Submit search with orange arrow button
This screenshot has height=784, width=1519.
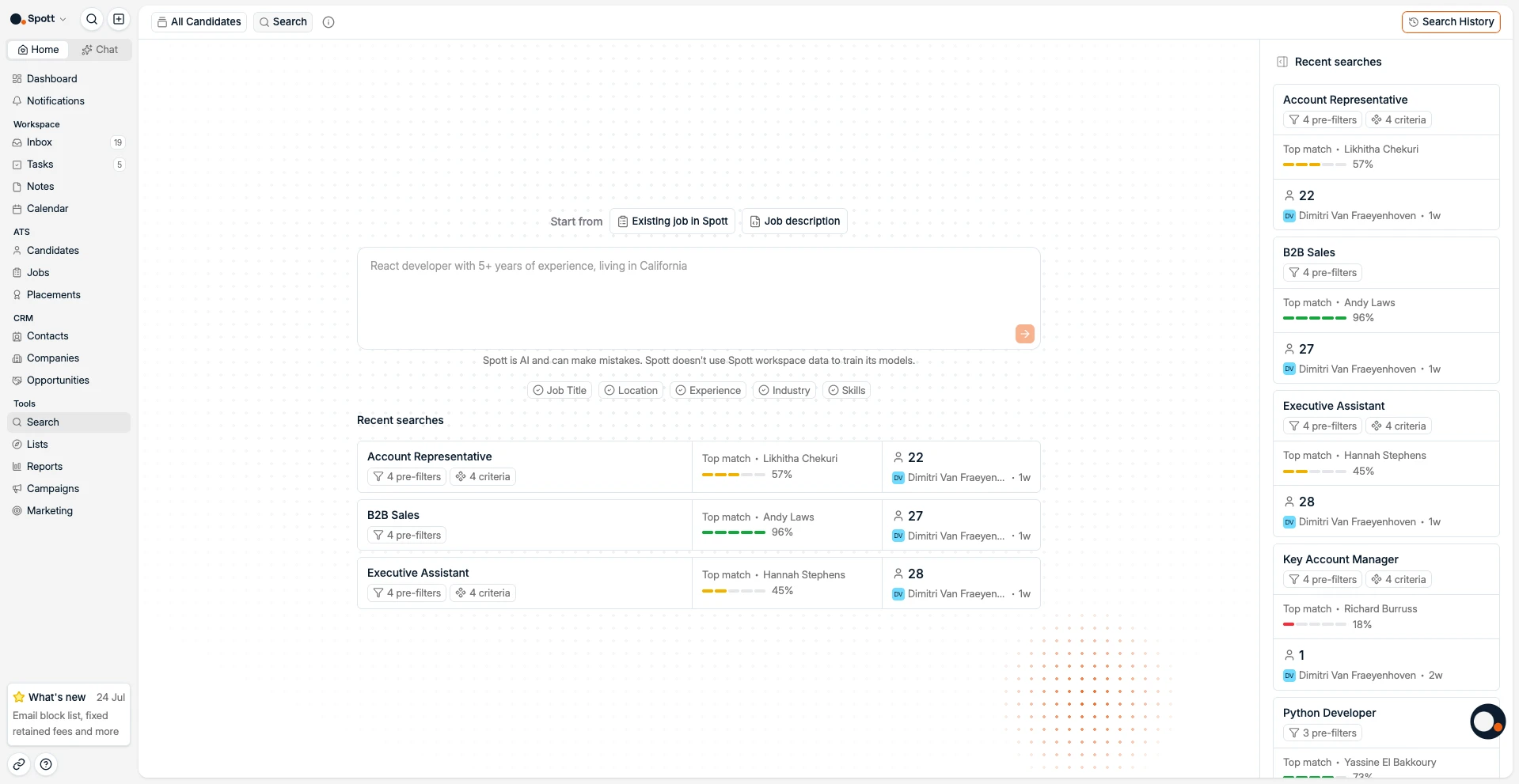click(x=1024, y=334)
